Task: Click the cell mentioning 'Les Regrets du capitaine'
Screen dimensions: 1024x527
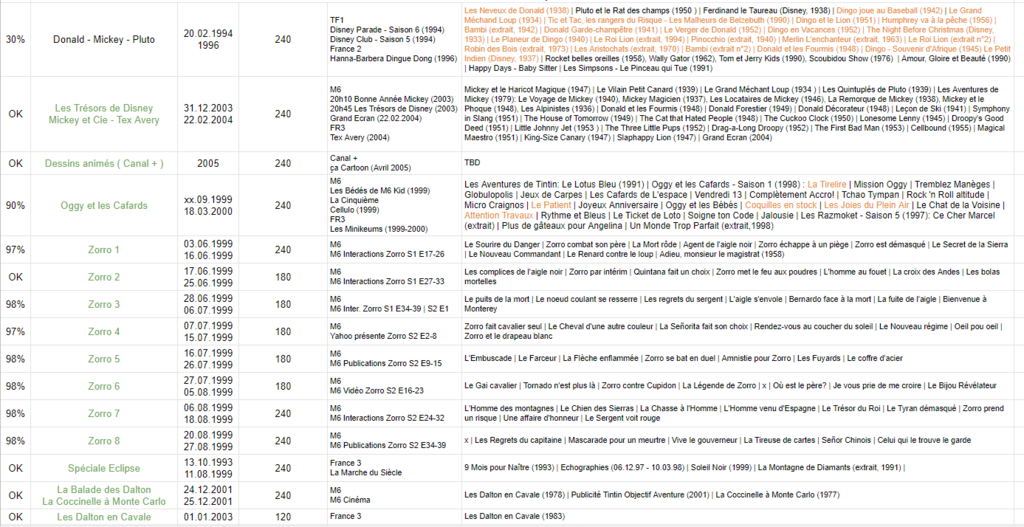Action: [x=738, y=441]
